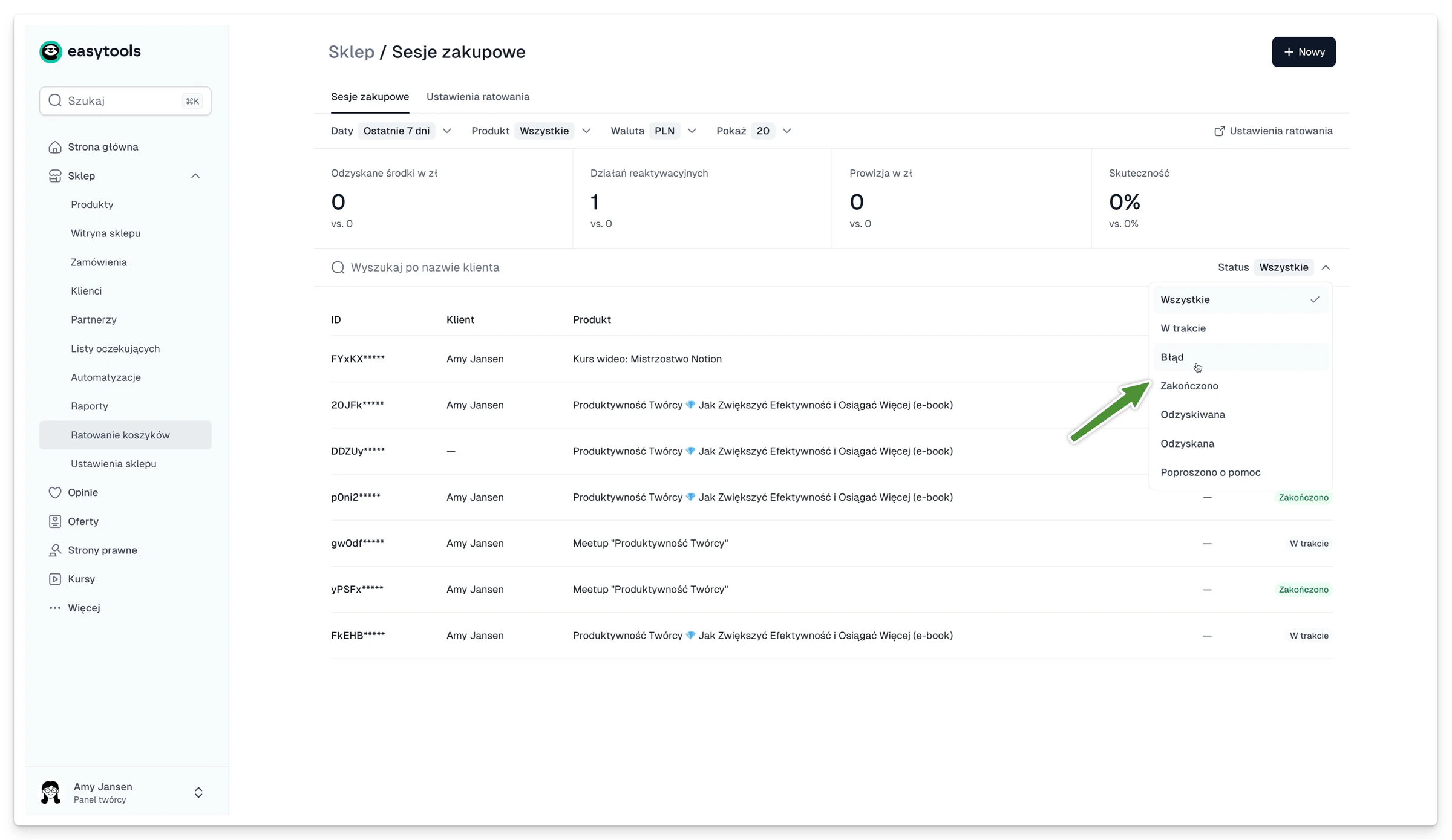Click Amy Jansen profile avatar

(51, 792)
